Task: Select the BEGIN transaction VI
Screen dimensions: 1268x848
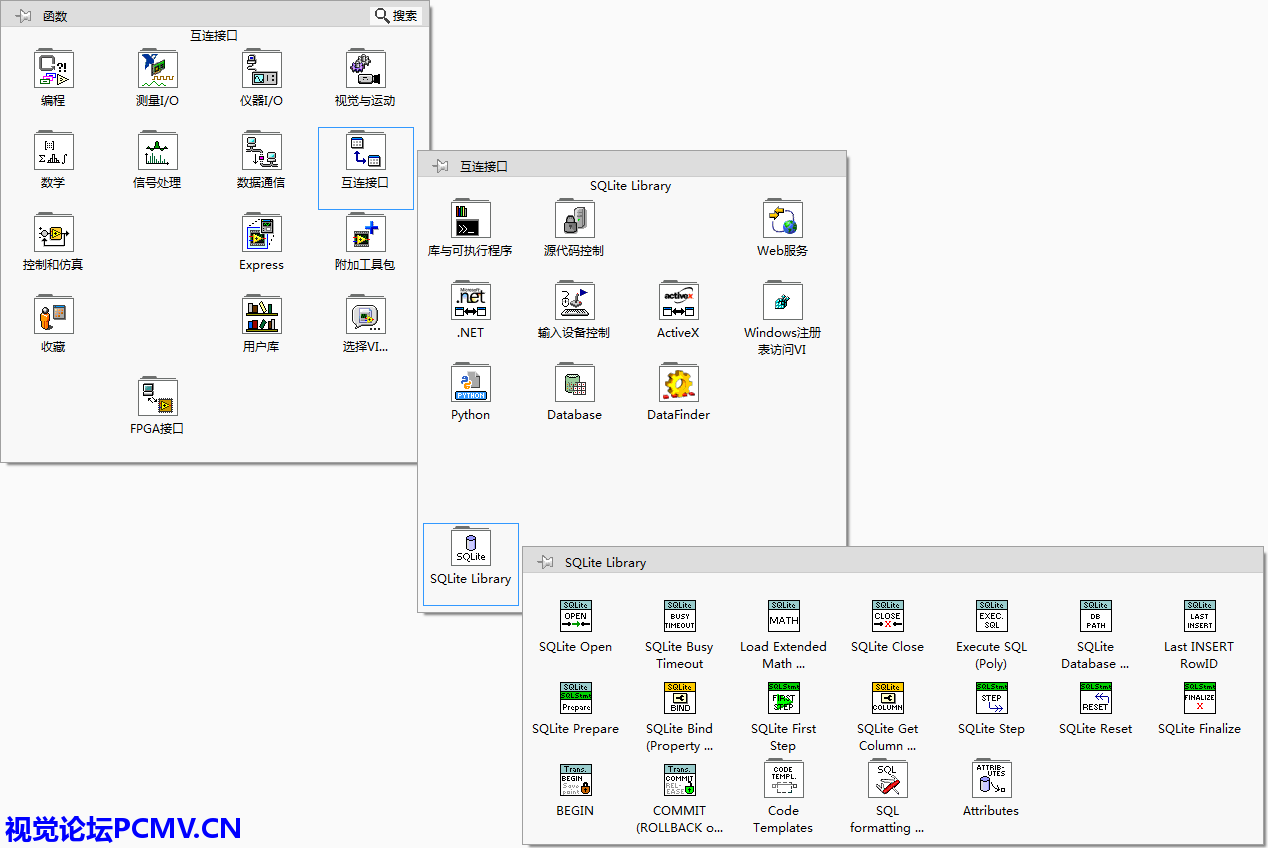Action: click(576, 780)
